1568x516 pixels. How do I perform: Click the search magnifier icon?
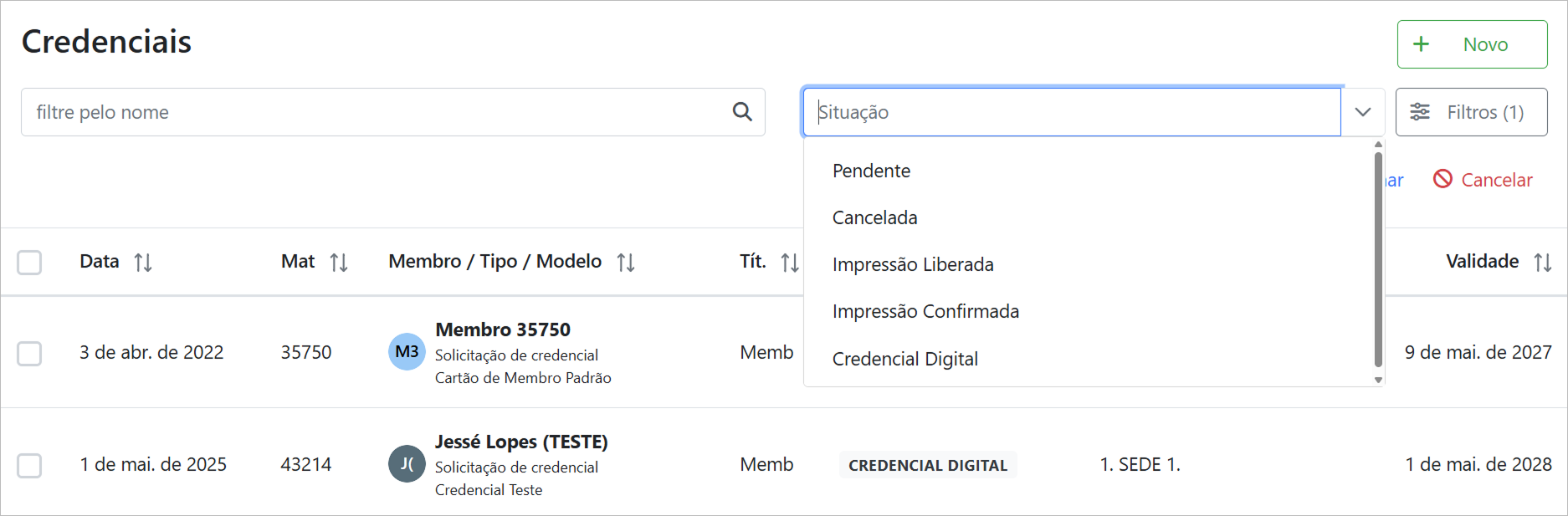point(742,112)
